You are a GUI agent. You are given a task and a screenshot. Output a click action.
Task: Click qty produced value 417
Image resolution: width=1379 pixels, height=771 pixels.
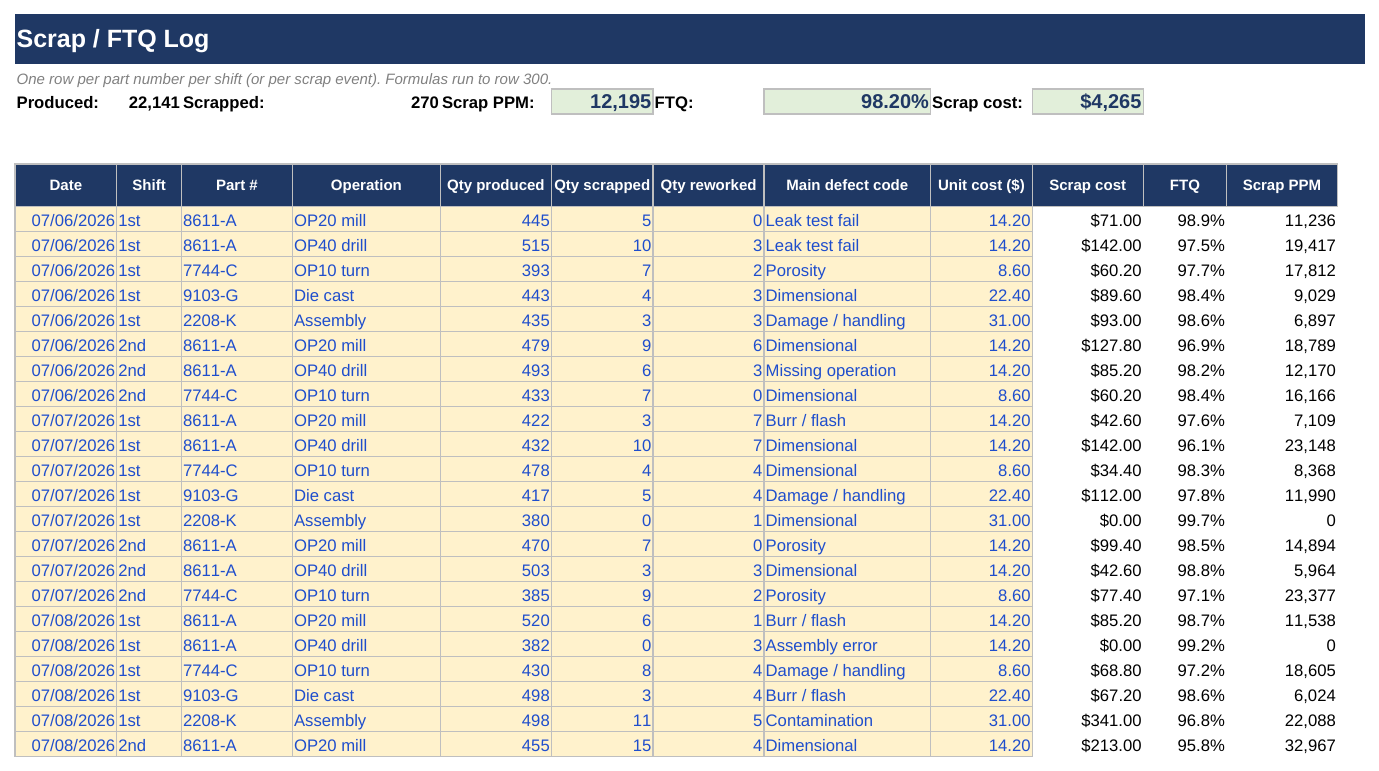496,495
